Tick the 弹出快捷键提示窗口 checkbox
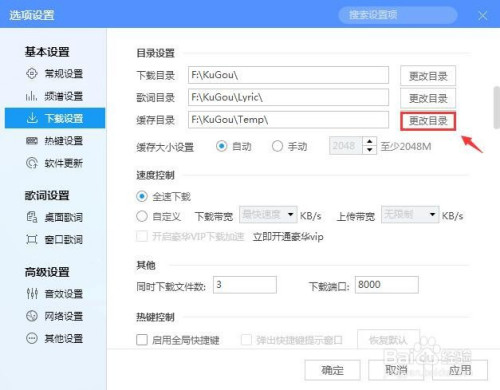The image size is (500, 390). tap(246, 340)
